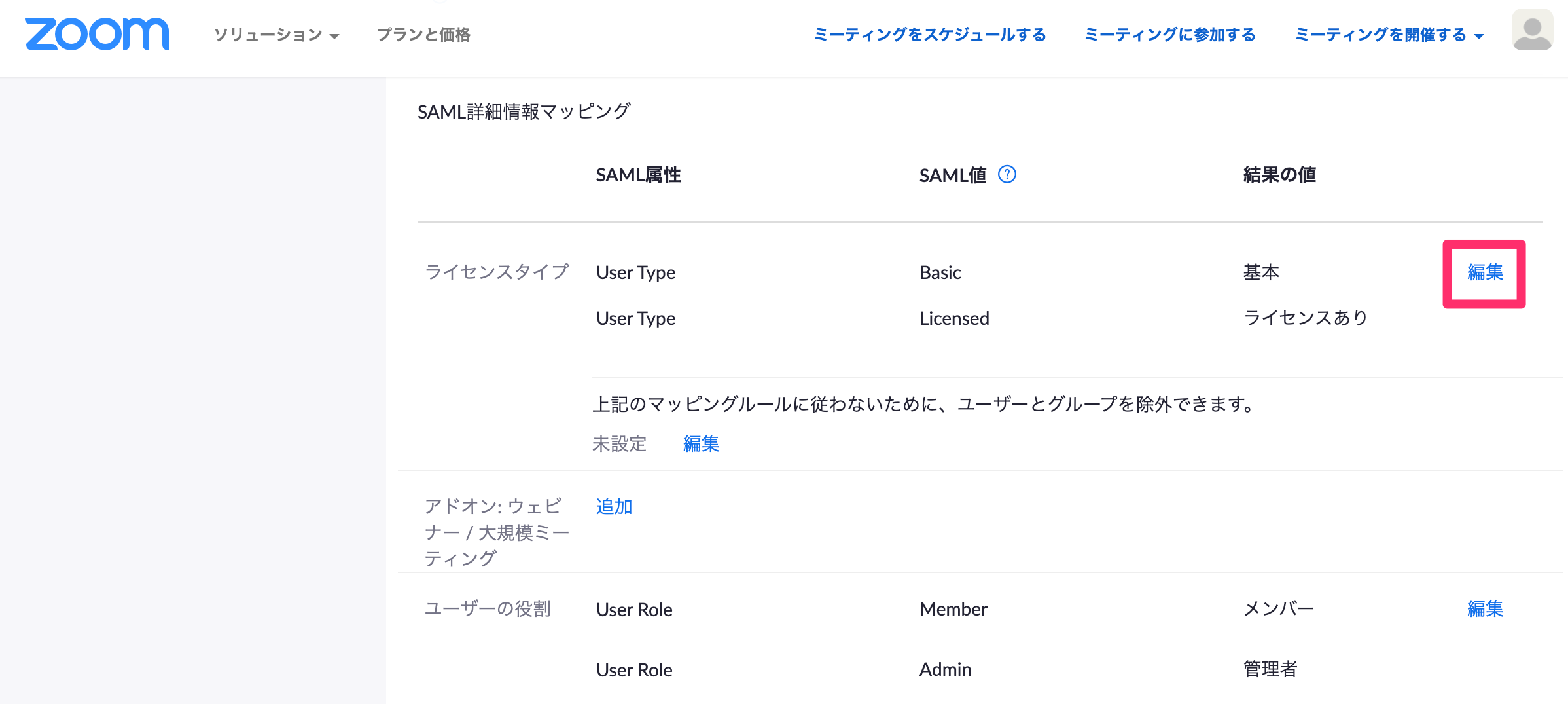Image resolution: width=1568 pixels, height=704 pixels.
Task: Edit the ライセンスタイプ mapping
Action: click(1485, 272)
